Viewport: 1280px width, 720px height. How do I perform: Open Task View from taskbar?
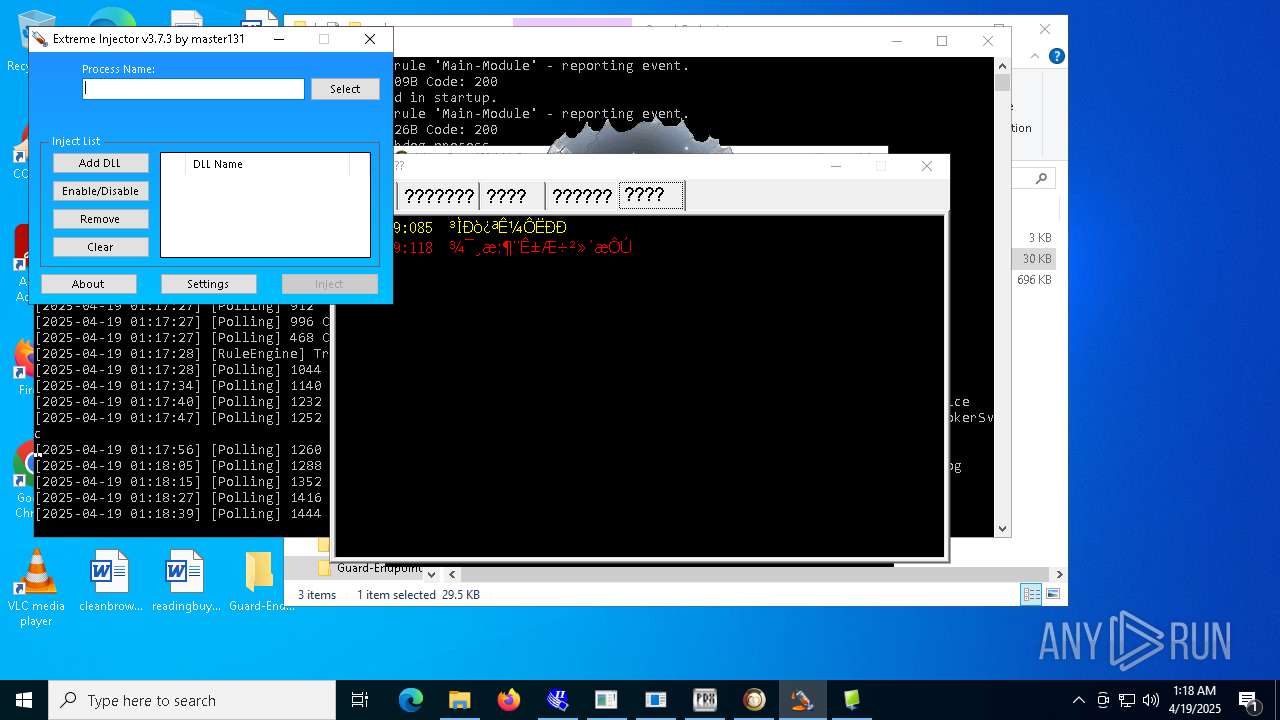pos(360,700)
